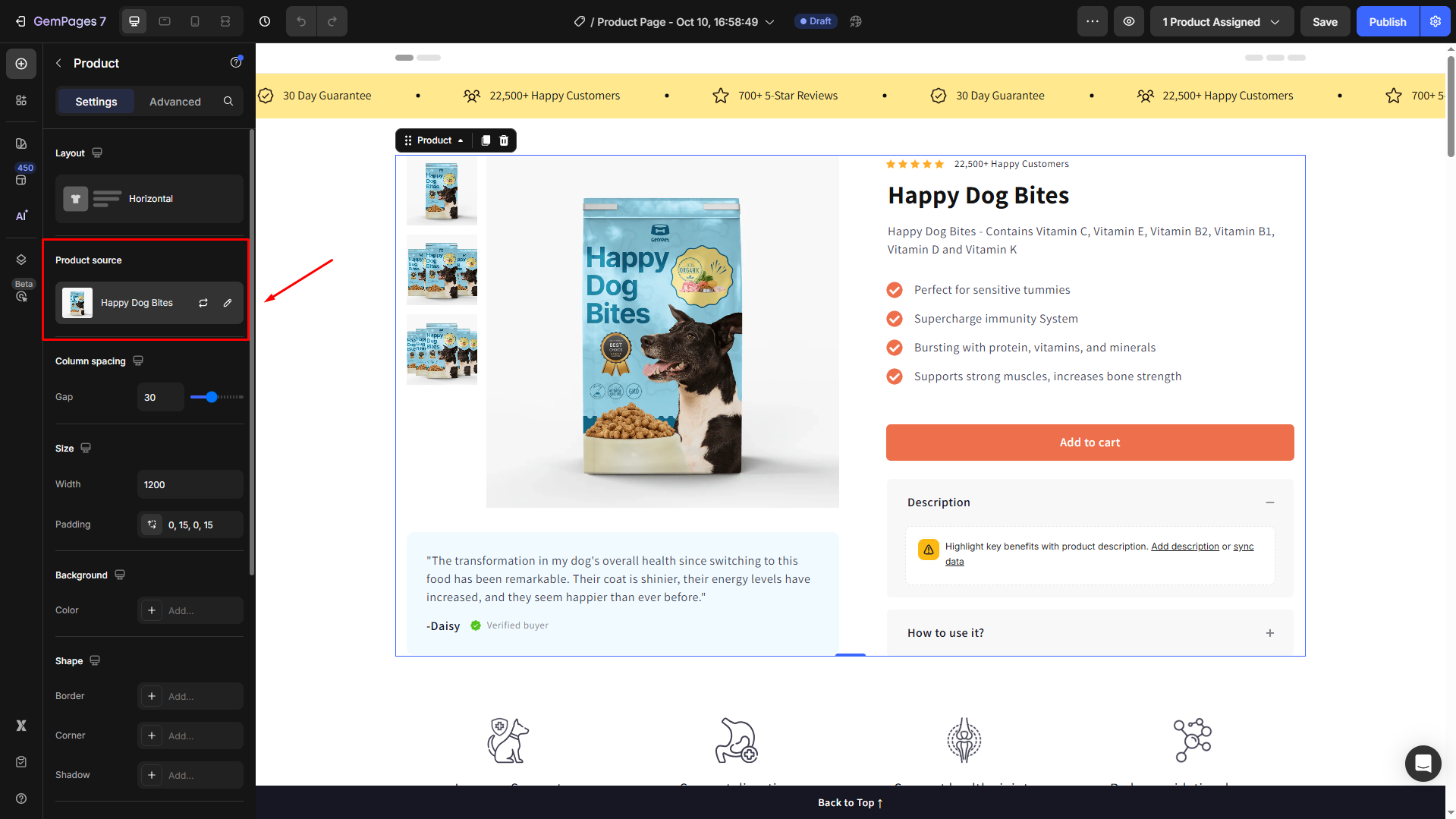This screenshot has height=819, width=1456.
Task: Toggle device setting icon next to Background
Action: [120, 575]
